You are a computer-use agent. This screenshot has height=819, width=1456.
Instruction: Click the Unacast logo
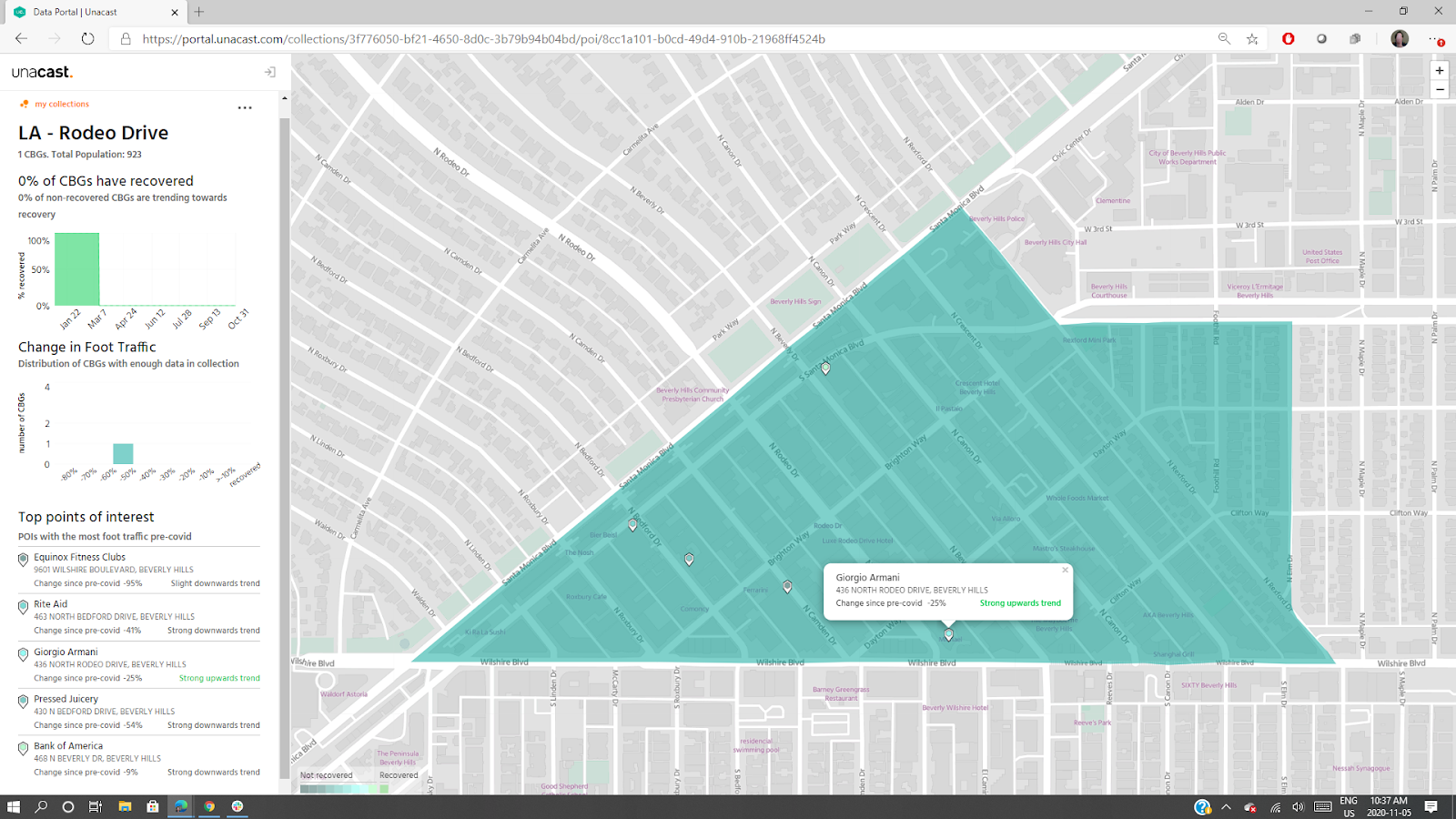(42, 72)
